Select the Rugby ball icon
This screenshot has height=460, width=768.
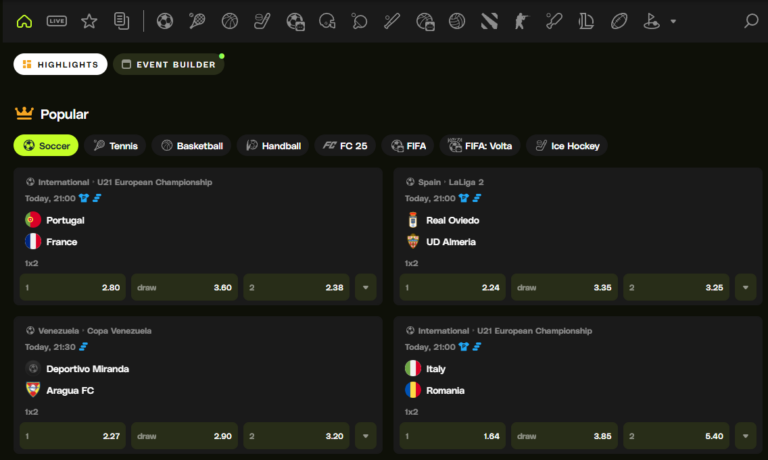coord(619,21)
